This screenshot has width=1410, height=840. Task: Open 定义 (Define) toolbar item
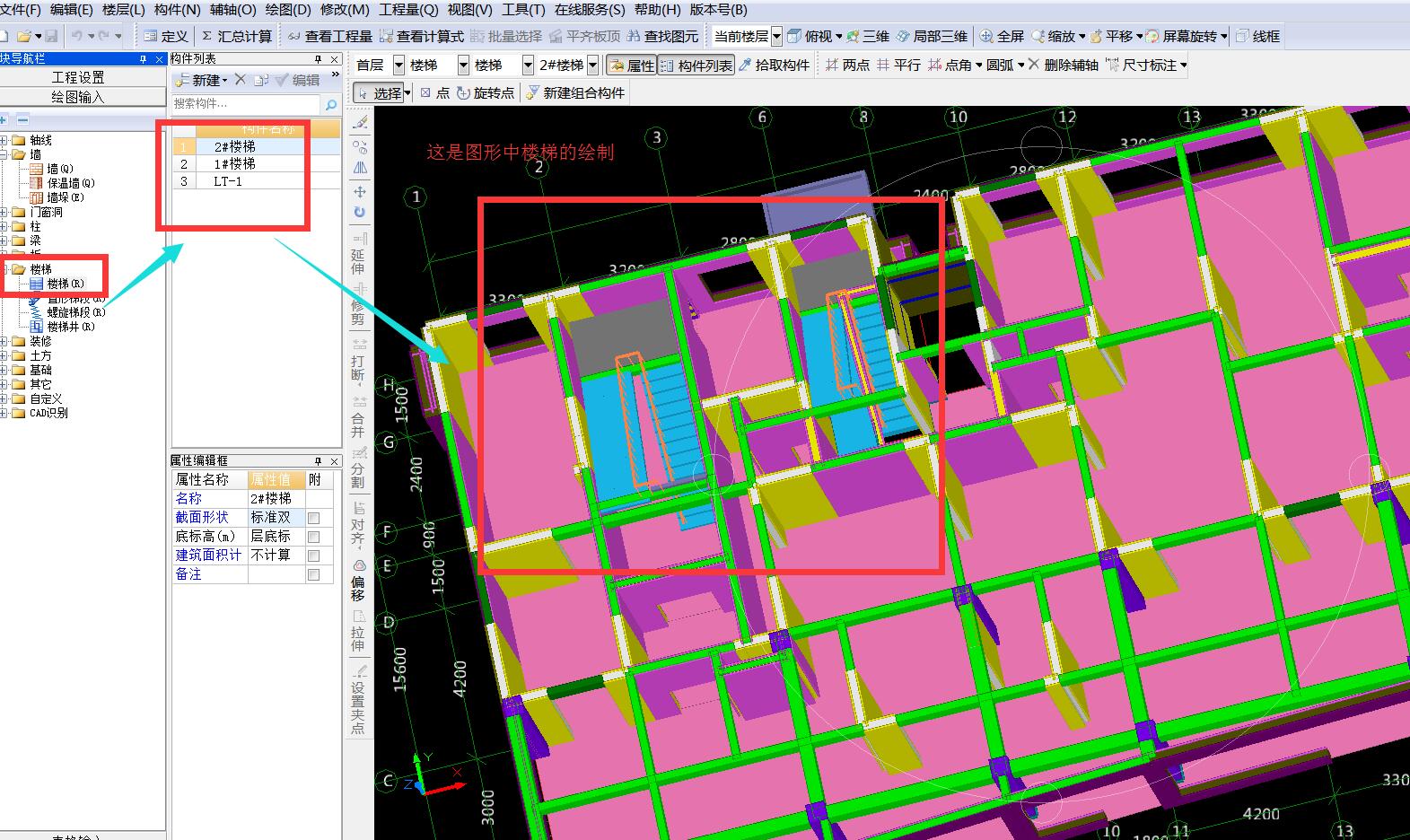165,36
